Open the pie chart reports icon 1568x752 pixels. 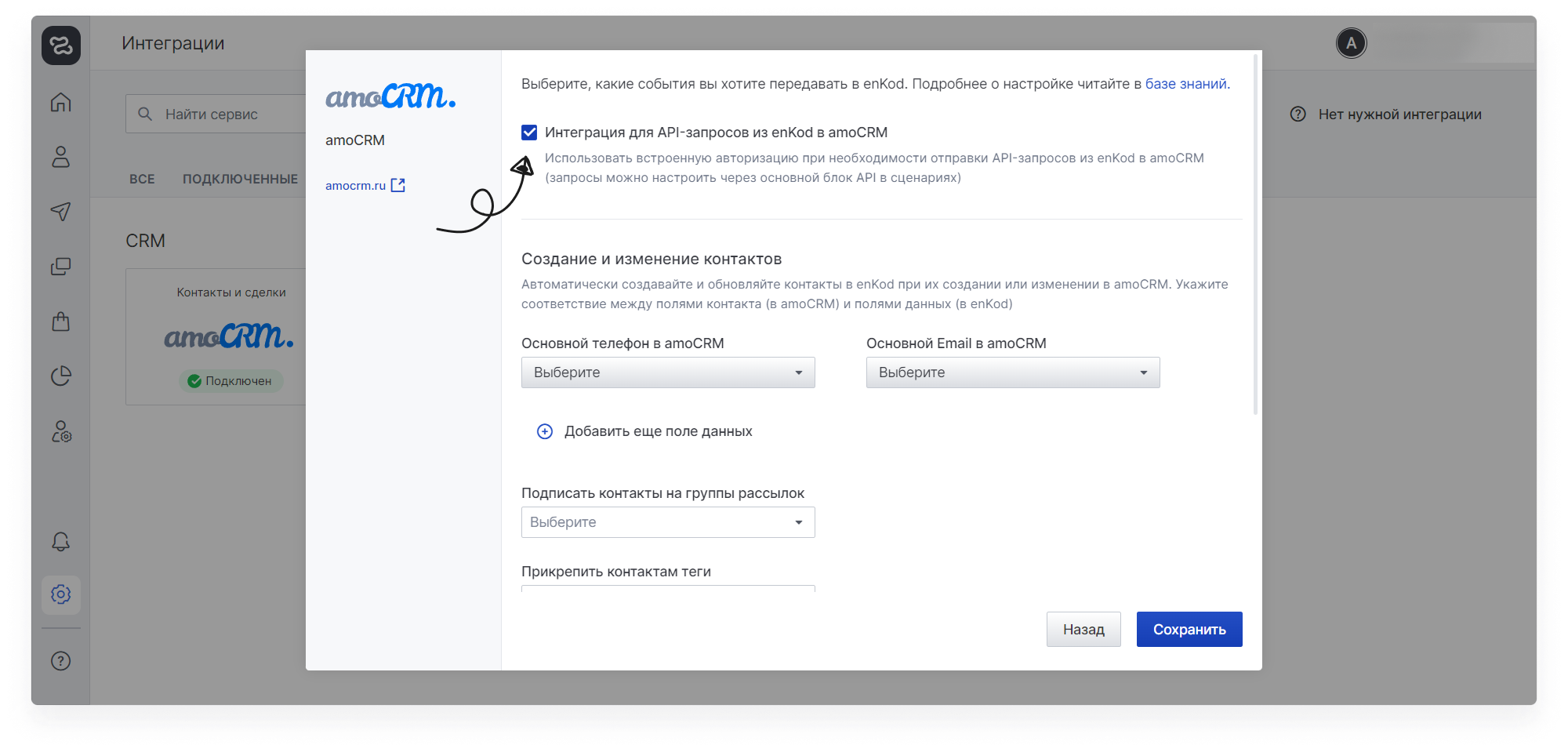tap(61, 376)
